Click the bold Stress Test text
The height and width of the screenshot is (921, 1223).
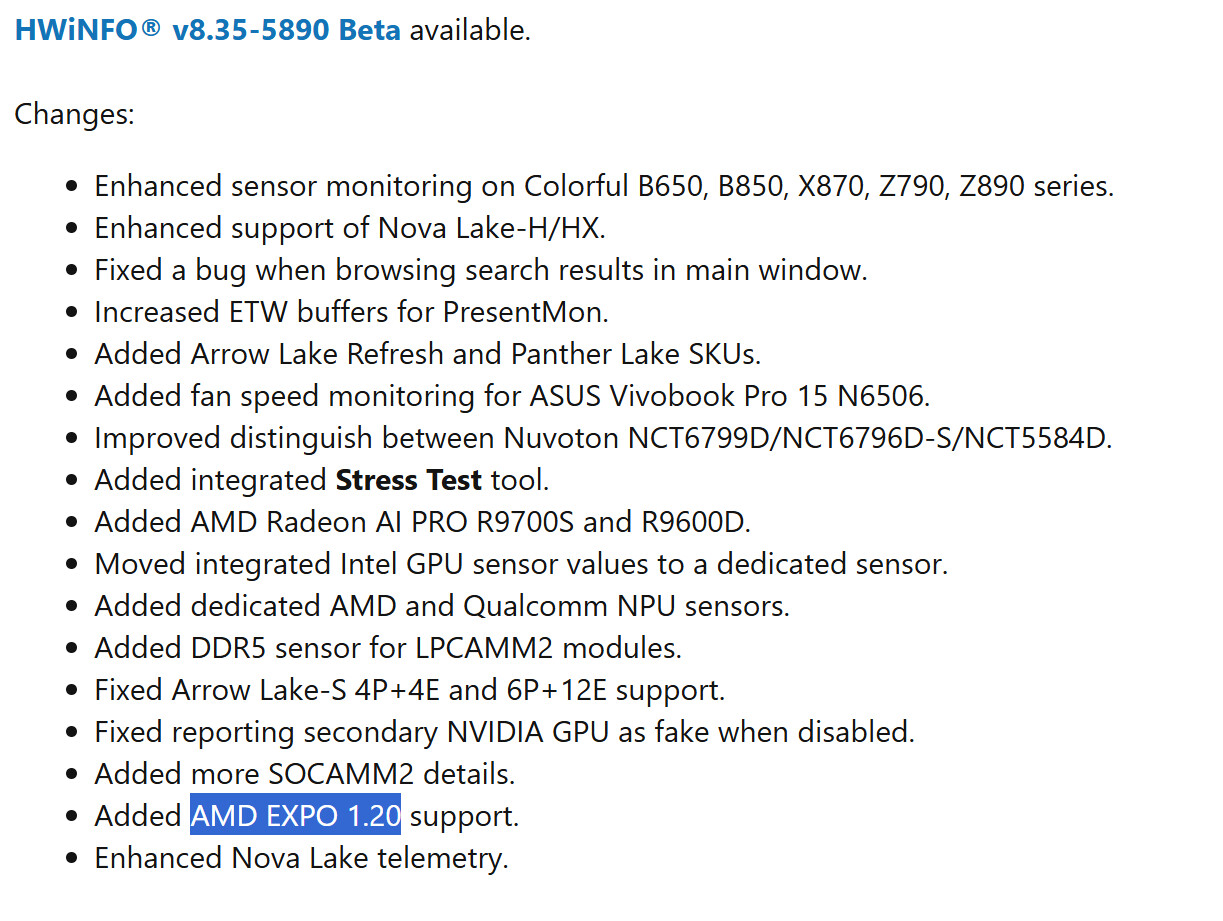pos(409,480)
